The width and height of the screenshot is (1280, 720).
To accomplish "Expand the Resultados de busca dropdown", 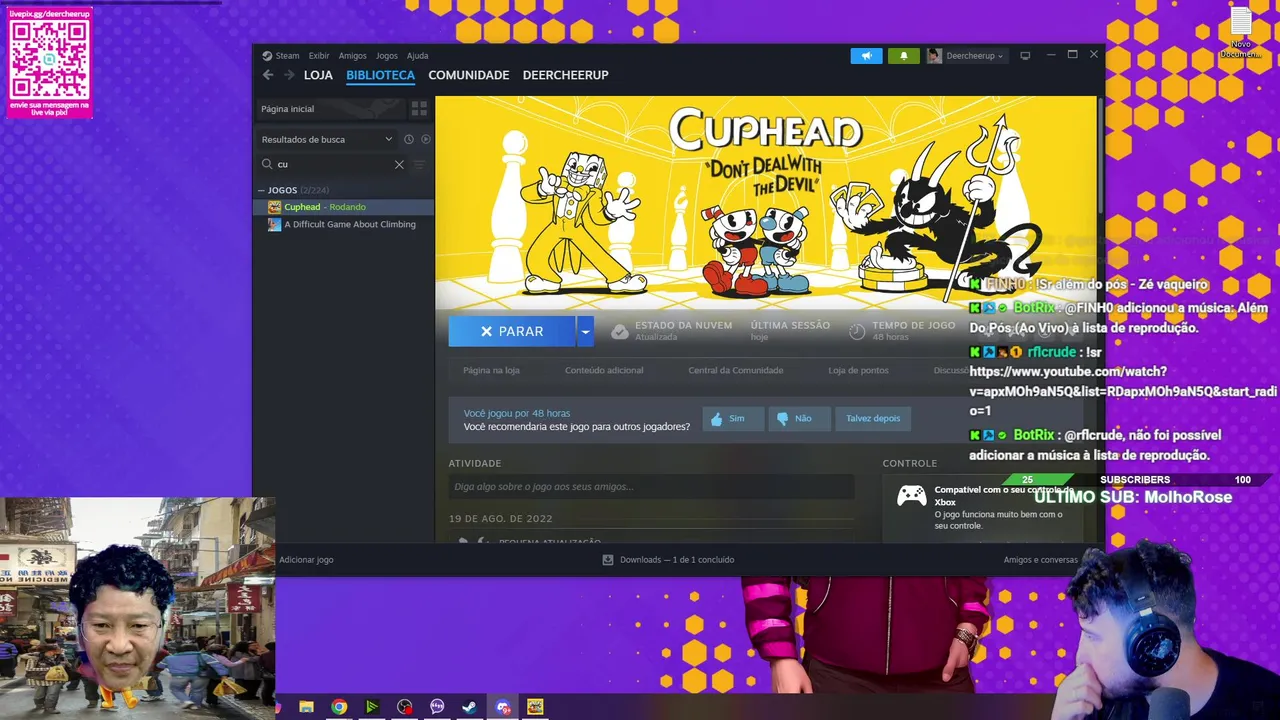I will coord(326,139).
